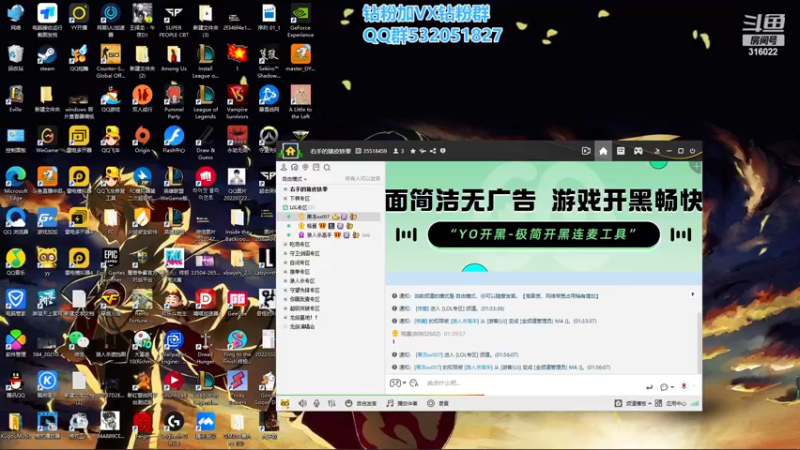800x450 pixels.
Task: Open the game controller dropdown beside chat input
Action: (397, 383)
